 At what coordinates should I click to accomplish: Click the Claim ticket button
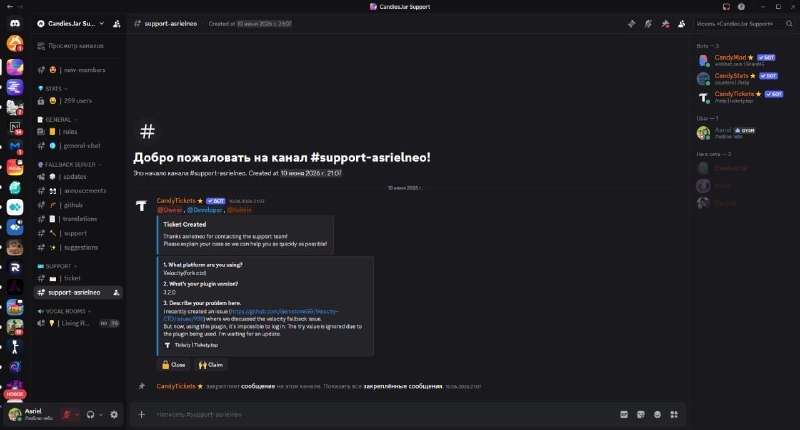click(x=211, y=365)
